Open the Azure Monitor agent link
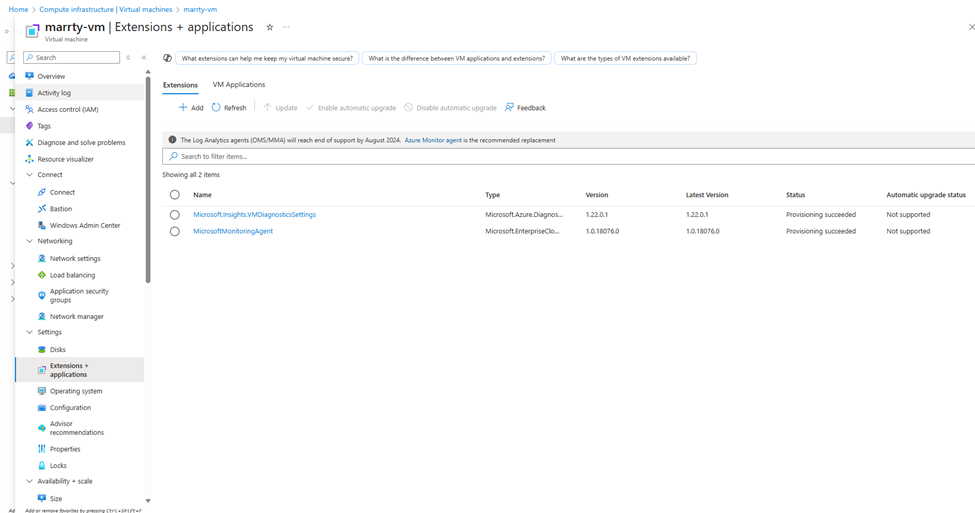Viewport: 975px width, 513px height. click(x=433, y=140)
